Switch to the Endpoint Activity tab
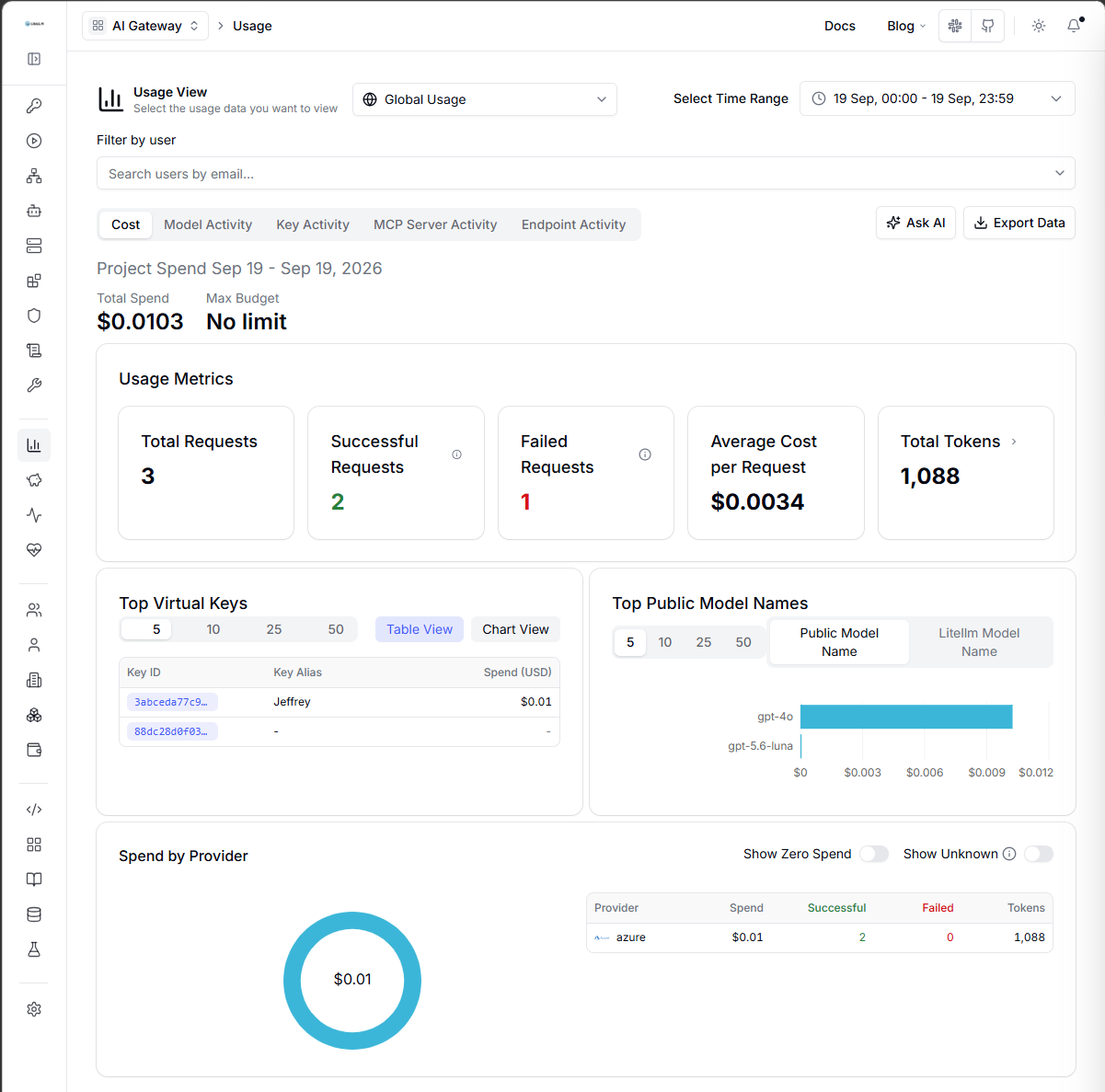The image size is (1105, 1092). click(573, 224)
